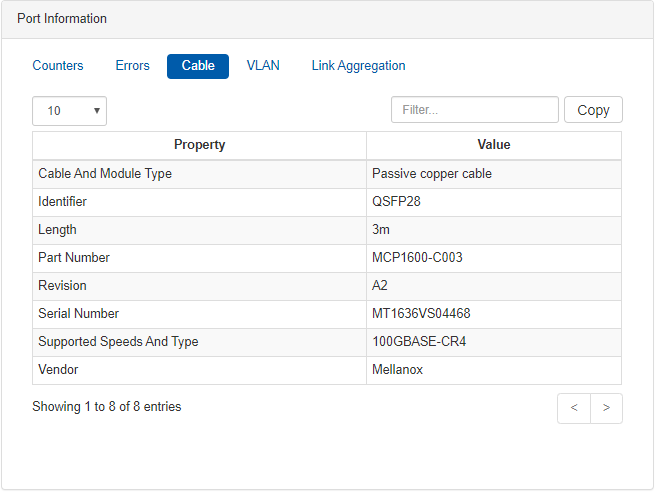657x492 pixels.
Task: Sort by the Value column header
Action: (x=494, y=145)
